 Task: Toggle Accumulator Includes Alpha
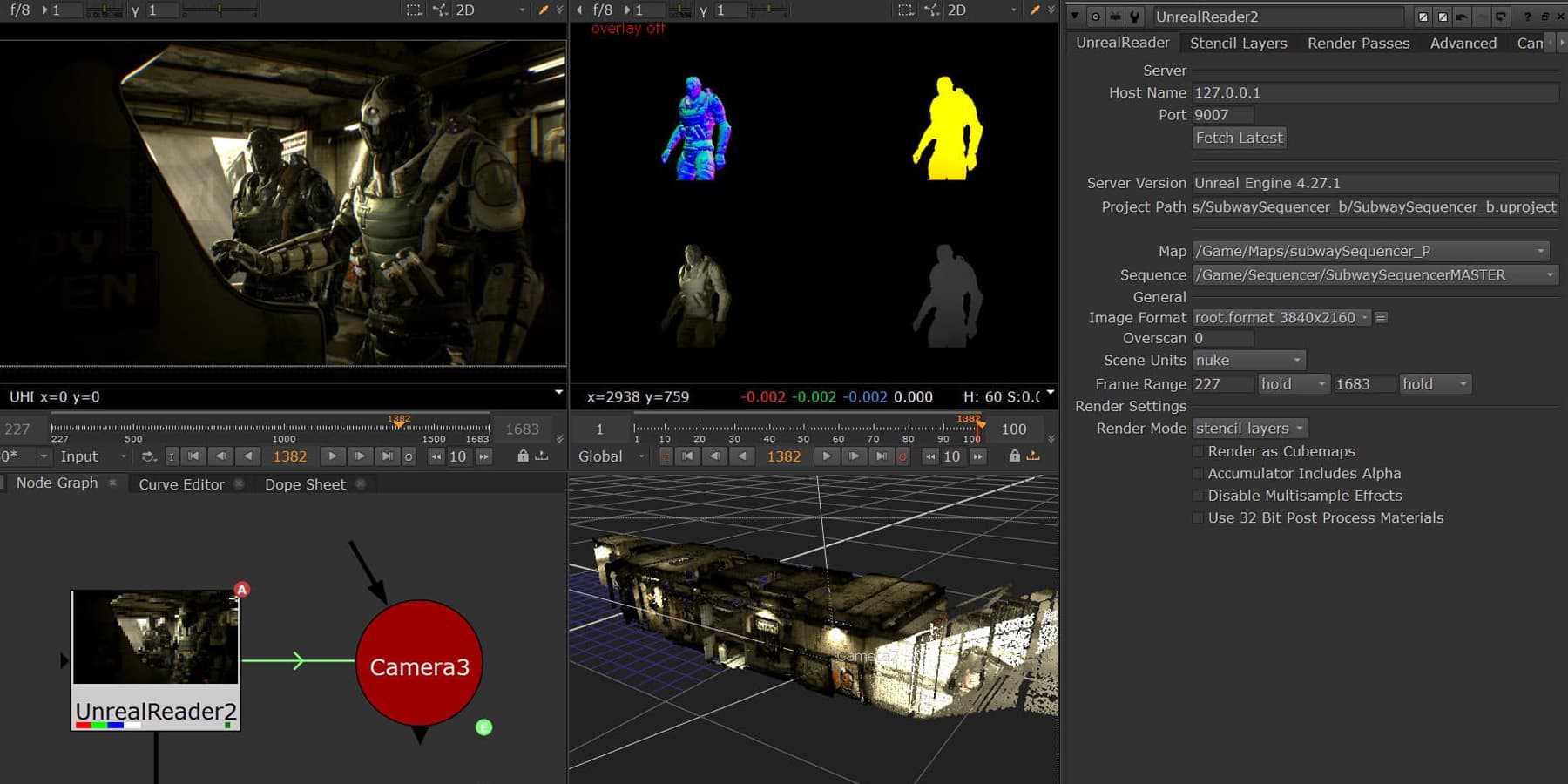[1199, 474]
